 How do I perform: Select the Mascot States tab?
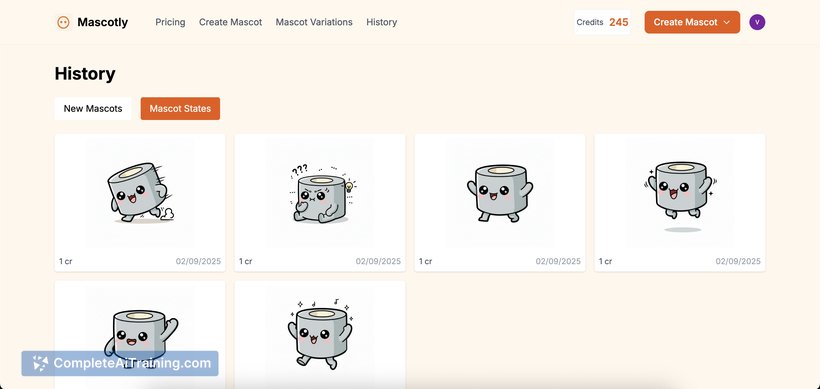180,109
